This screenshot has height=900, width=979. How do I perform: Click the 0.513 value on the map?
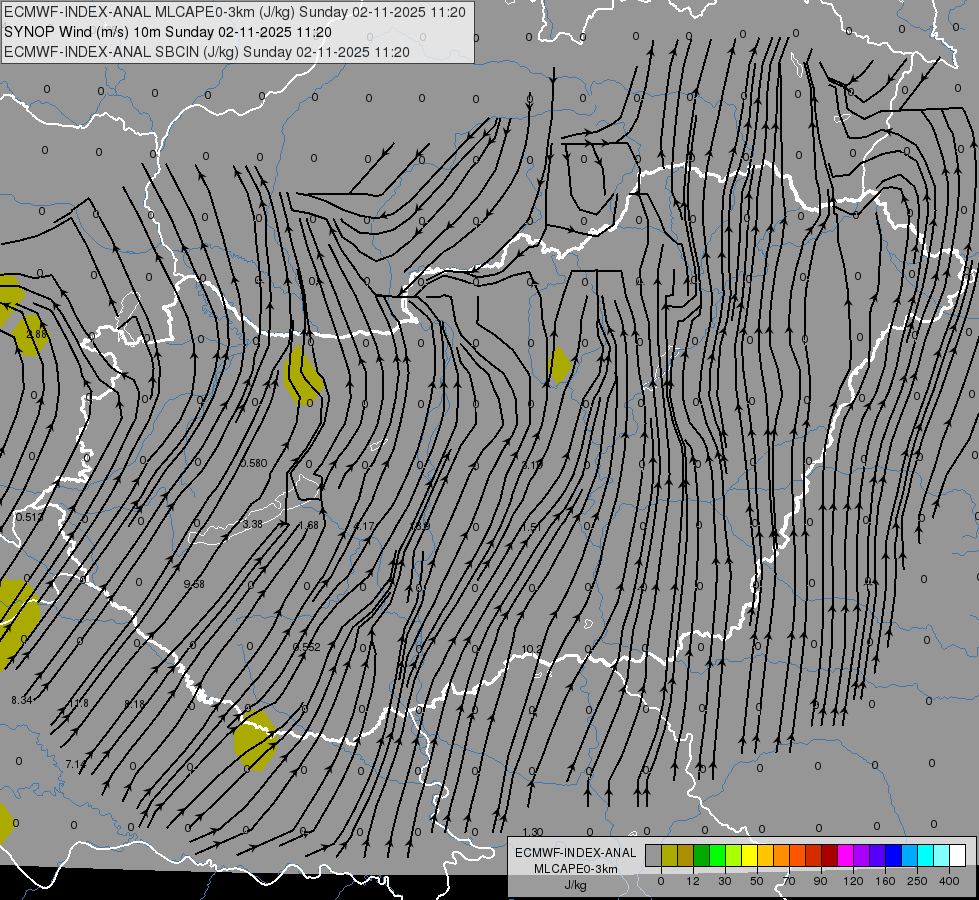[29, 517]
